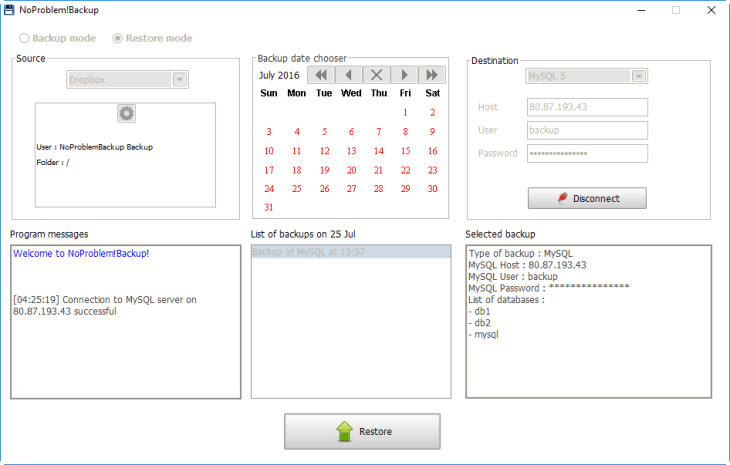Click the Host input field
This screenshot has width=730, height=465.
pos(587,107)
